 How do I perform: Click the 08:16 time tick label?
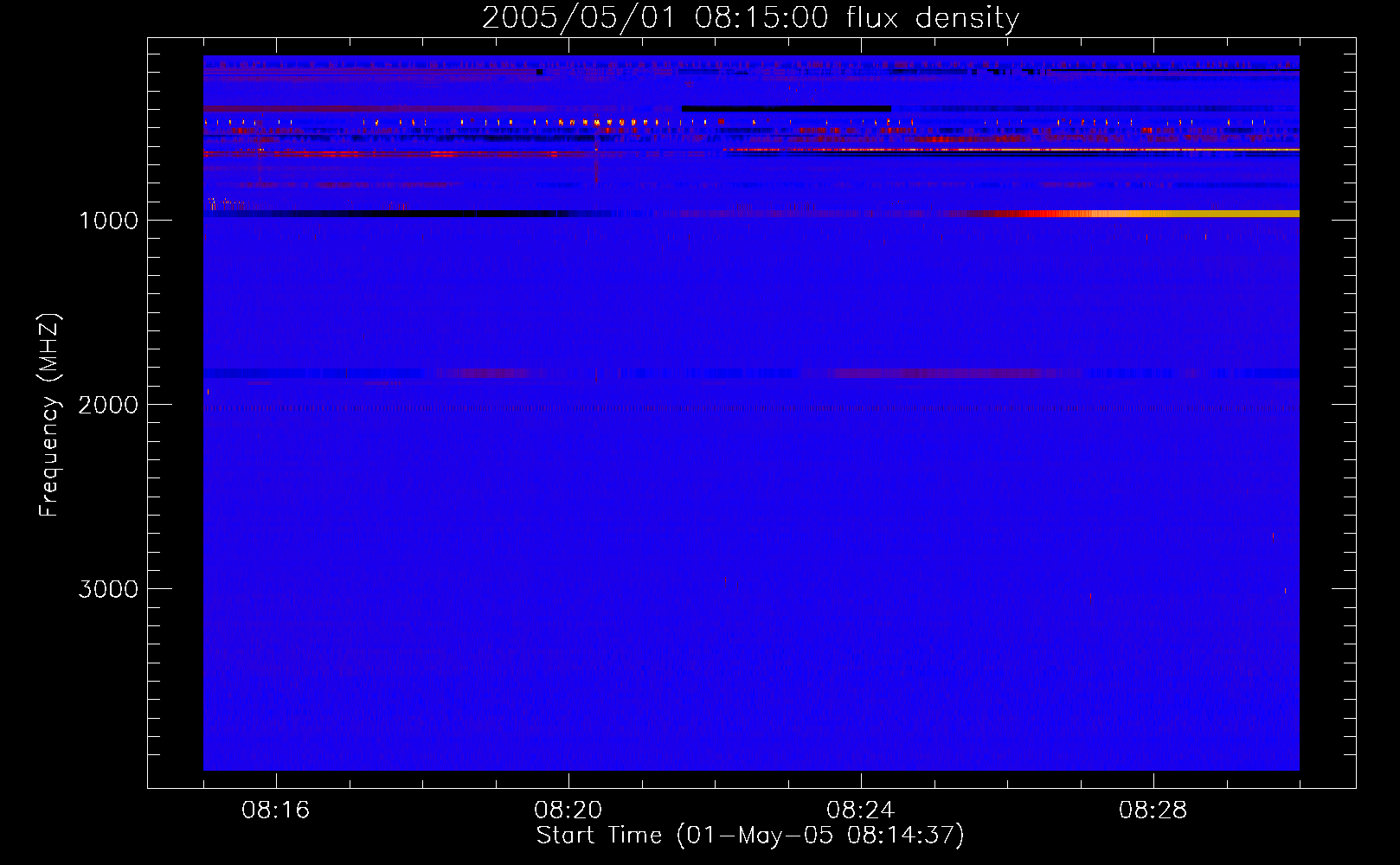(x=275, y=811)
